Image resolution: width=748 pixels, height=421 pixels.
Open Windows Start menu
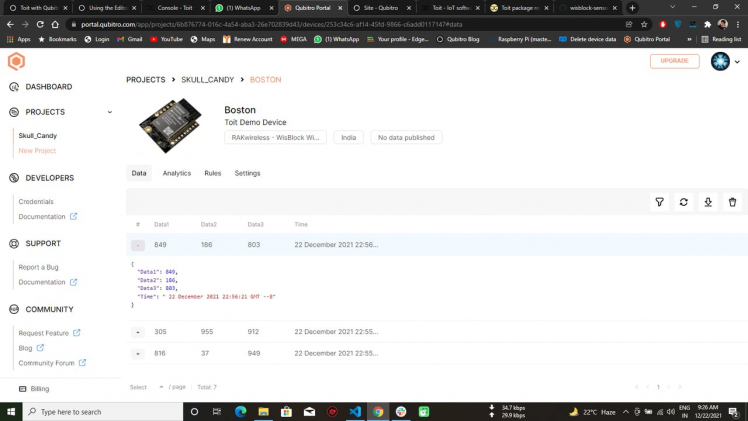pyautogui.click(x=11, y=411)
